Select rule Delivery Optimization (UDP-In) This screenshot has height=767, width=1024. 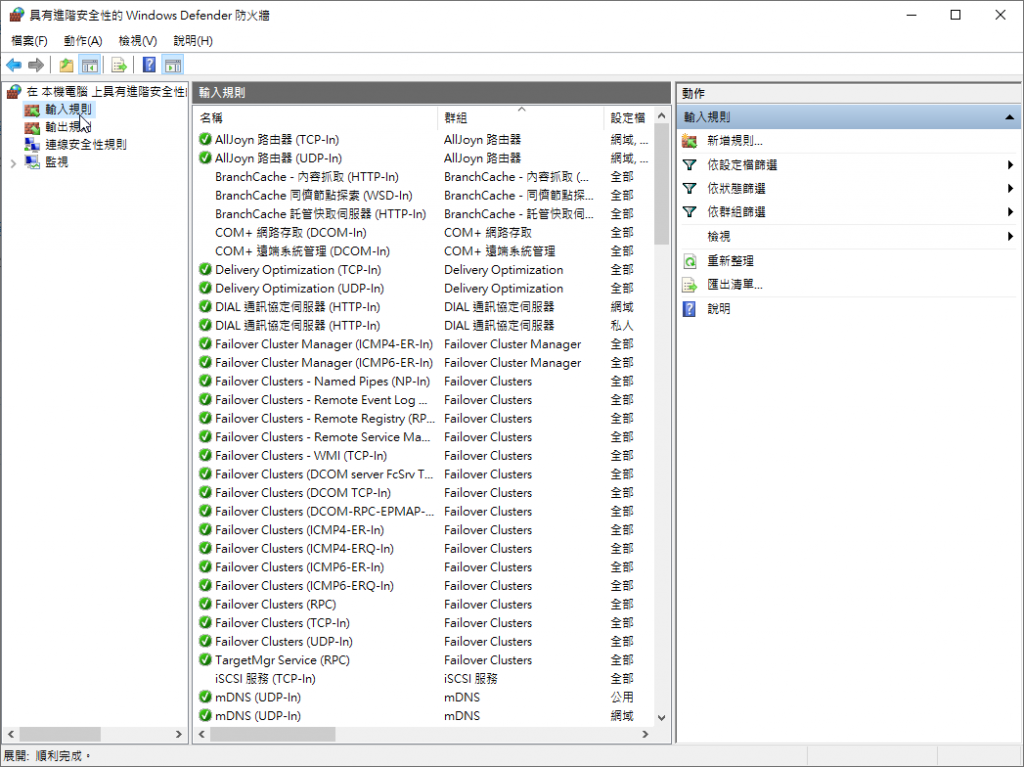[299, 288]
